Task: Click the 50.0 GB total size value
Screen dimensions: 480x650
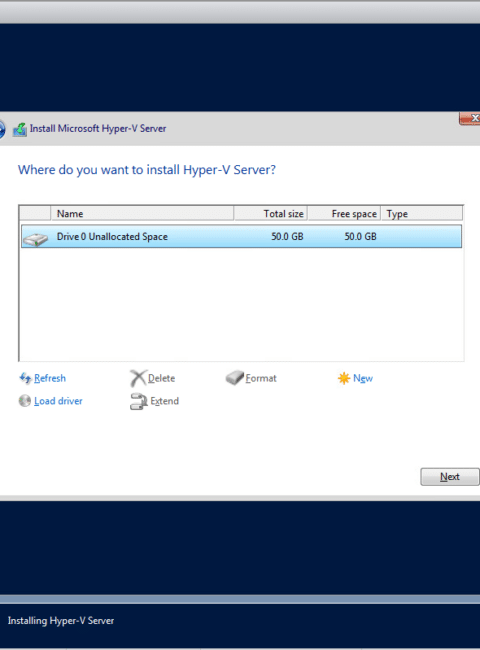Action: [x=287, y=236]
